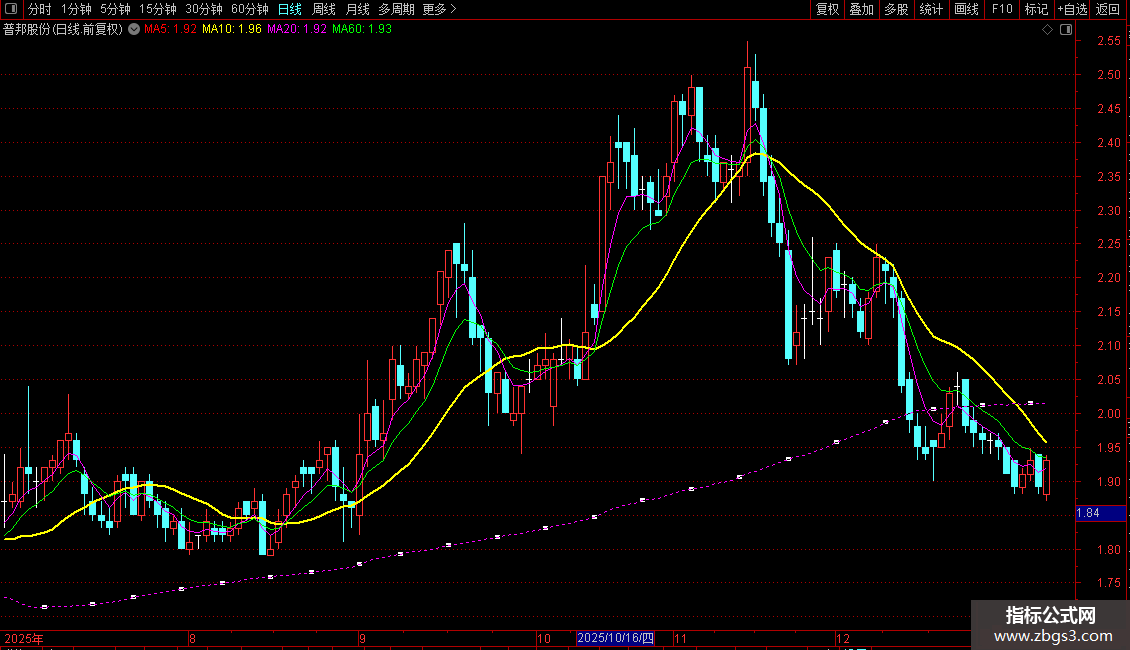The width and height of the screenshot is (1130, 650).
Task: Toggle the left sidebar panel icon
Action: click(11, 9)
